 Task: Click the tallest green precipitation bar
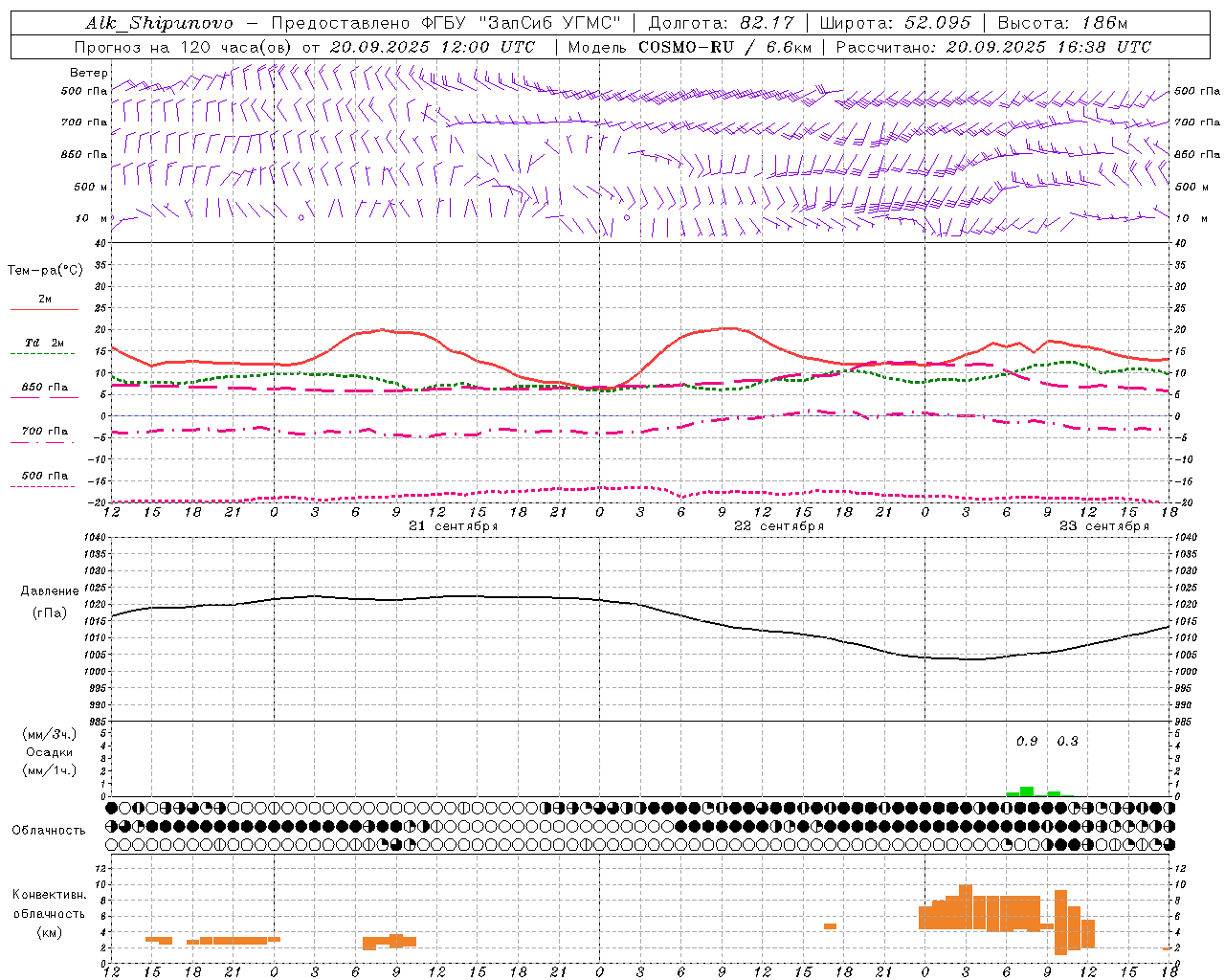tap(1027, 791)
